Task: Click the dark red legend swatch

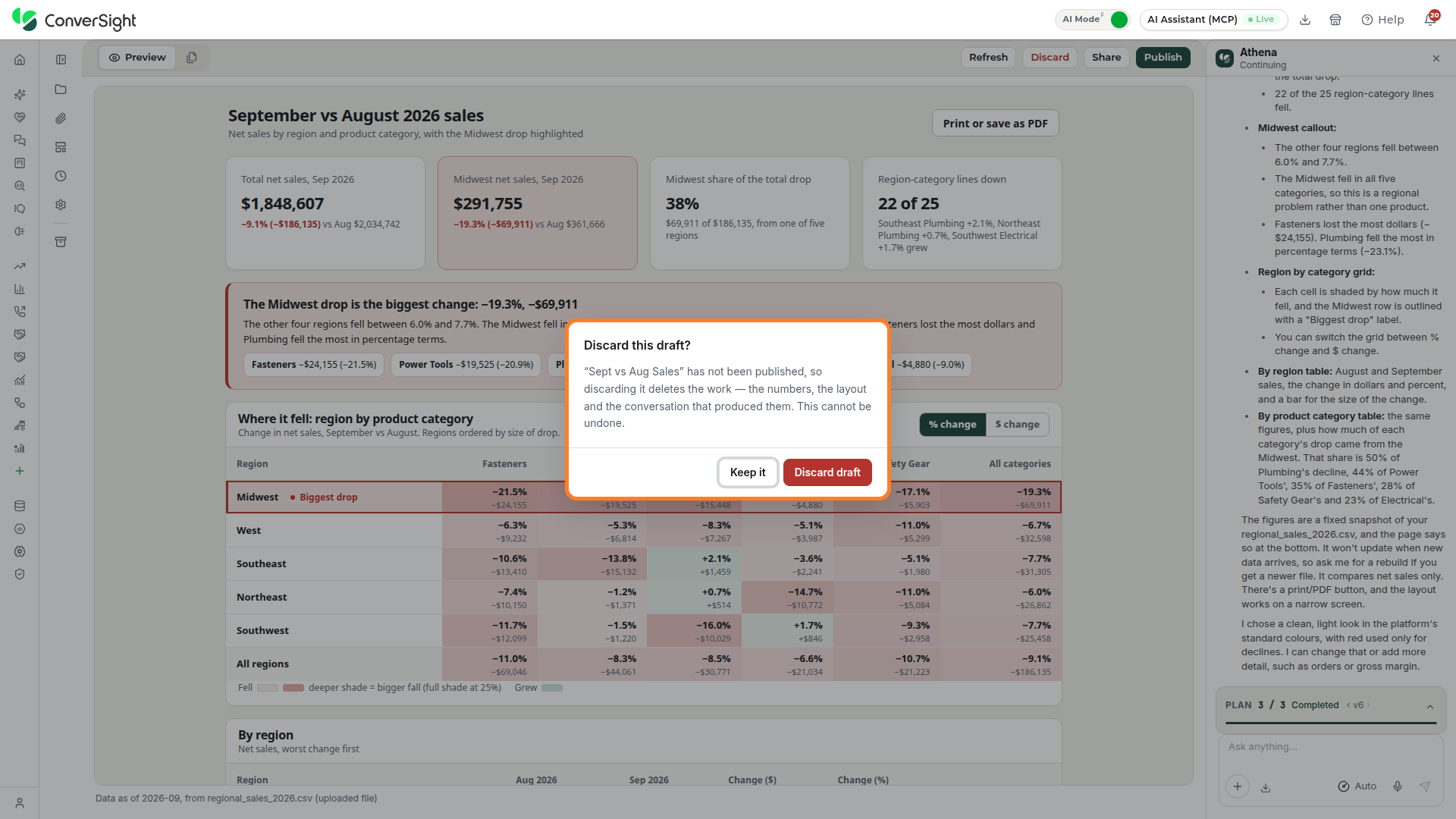Action: click(293, 688)
